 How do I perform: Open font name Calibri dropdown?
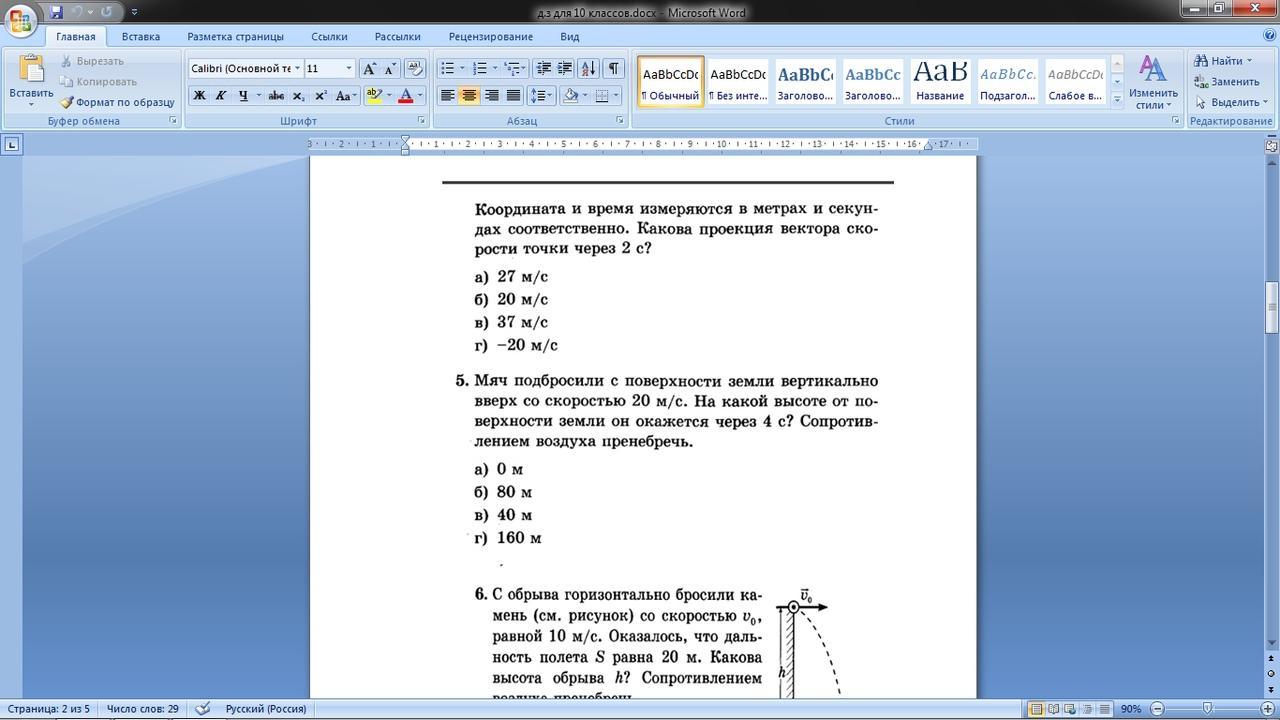pos(297,68)
